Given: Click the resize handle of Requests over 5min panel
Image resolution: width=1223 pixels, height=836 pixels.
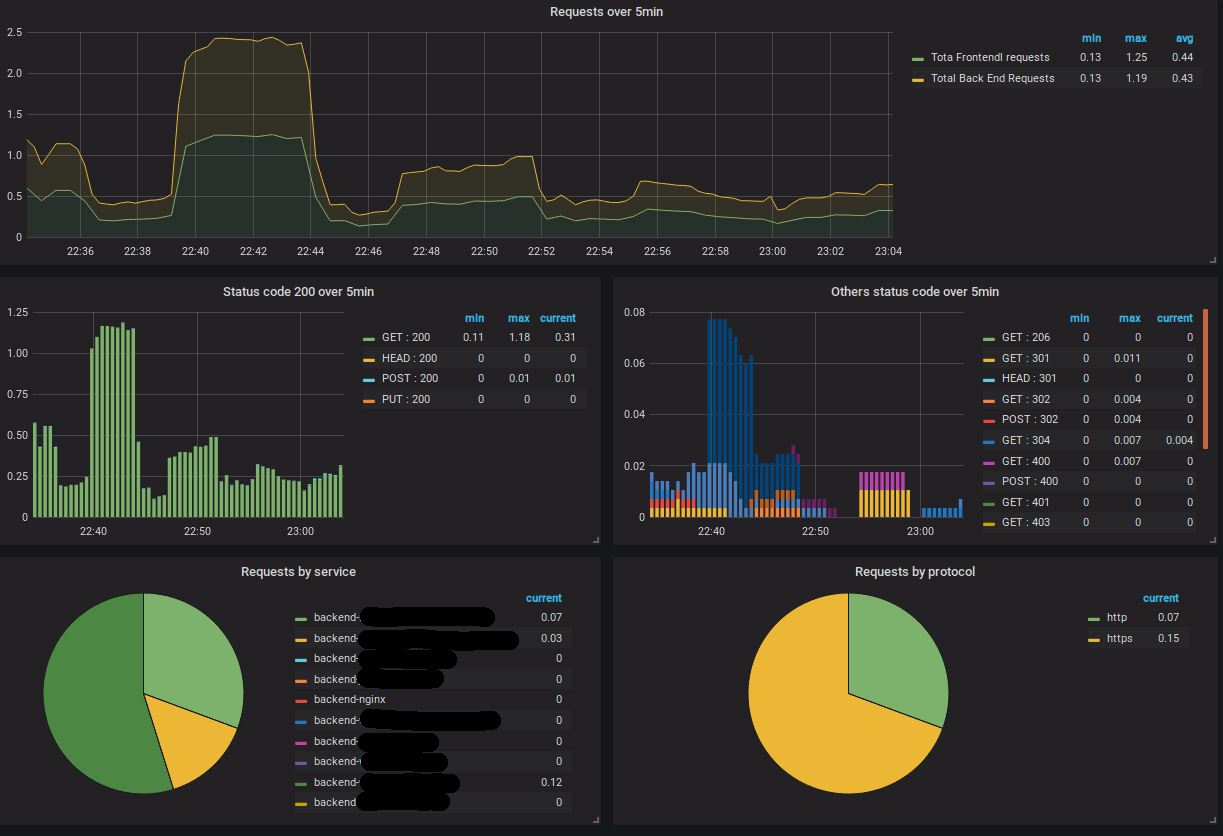Looking at the screenshot, I should (1212, 260).
